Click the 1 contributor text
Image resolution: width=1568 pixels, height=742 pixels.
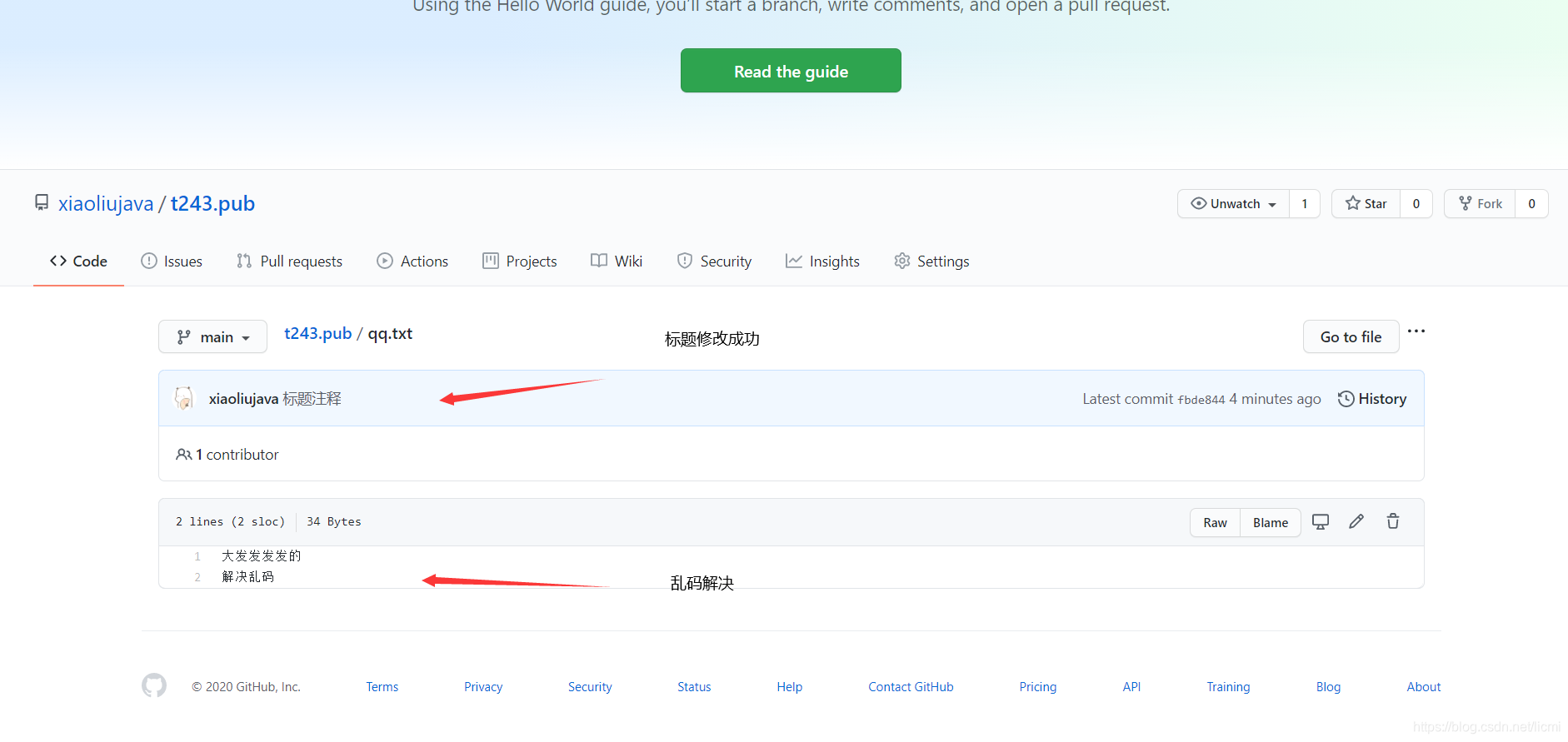coord(237,455)
